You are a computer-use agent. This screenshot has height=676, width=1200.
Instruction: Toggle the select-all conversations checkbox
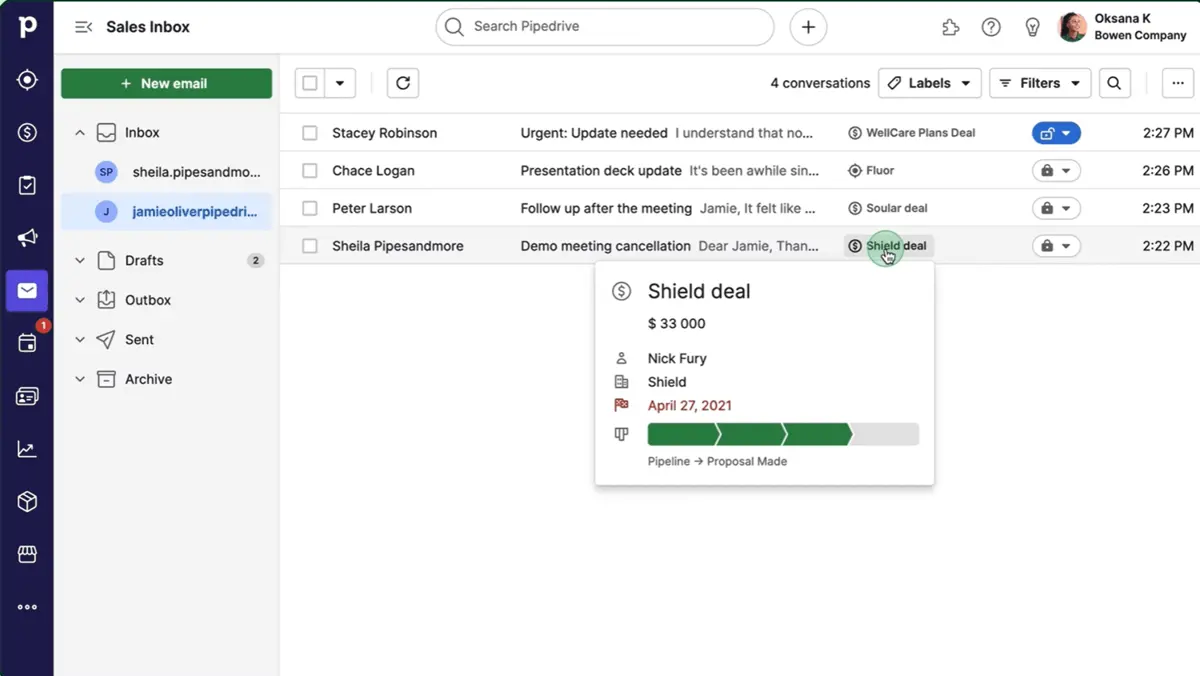pyautogui.click(x=310, y=83)
